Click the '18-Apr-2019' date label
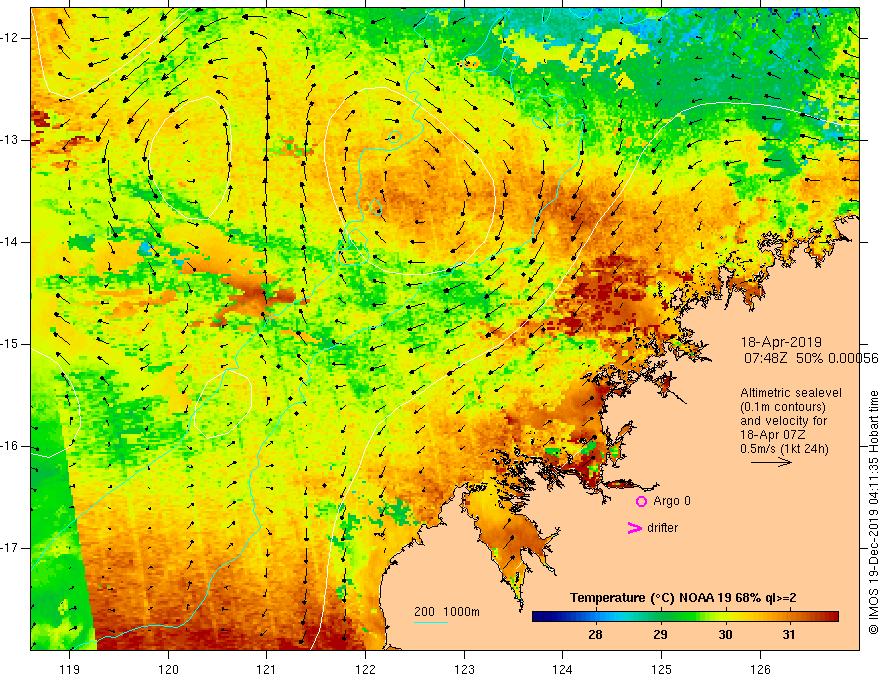880x680 pixels. pyautogui.click(x=781, y=342)
